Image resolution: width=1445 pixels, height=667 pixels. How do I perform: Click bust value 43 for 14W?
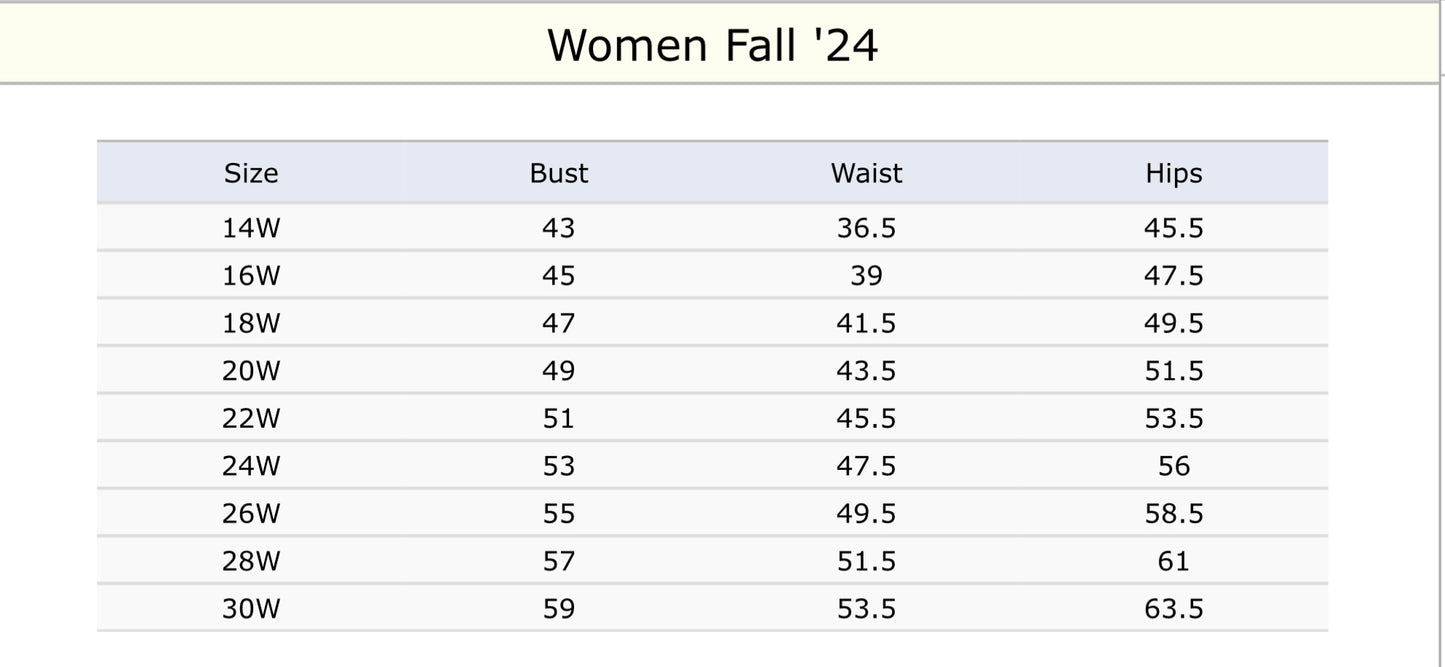(x=559, y=228)
